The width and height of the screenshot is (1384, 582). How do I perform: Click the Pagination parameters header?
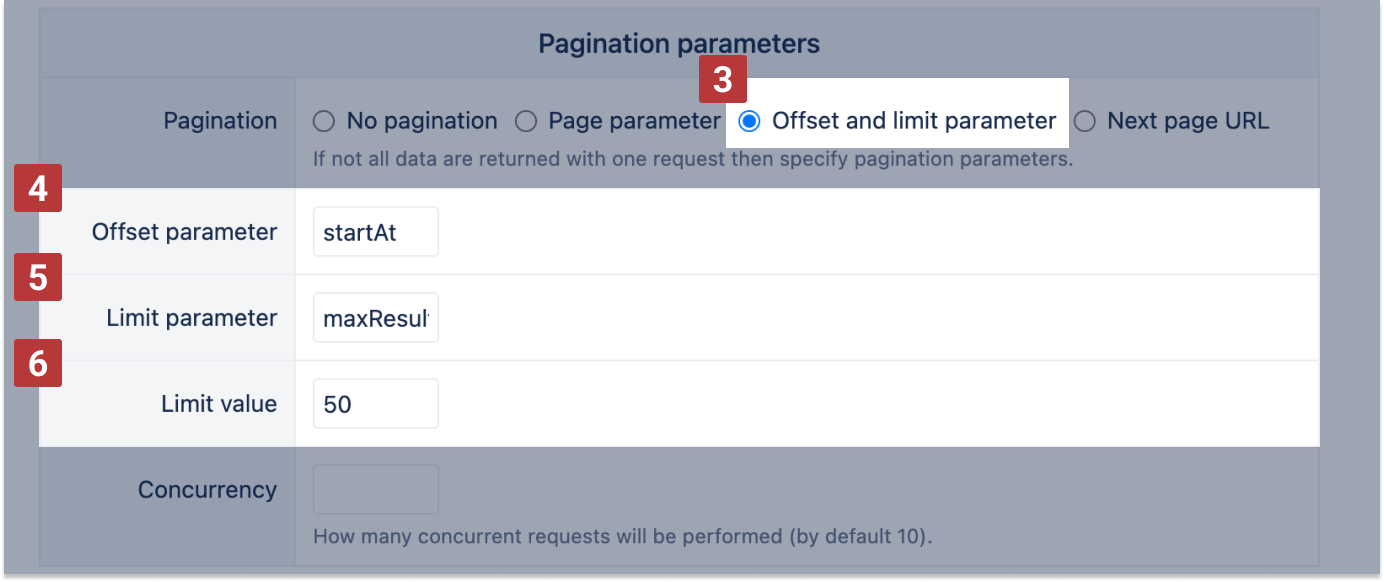coord(678,43)
